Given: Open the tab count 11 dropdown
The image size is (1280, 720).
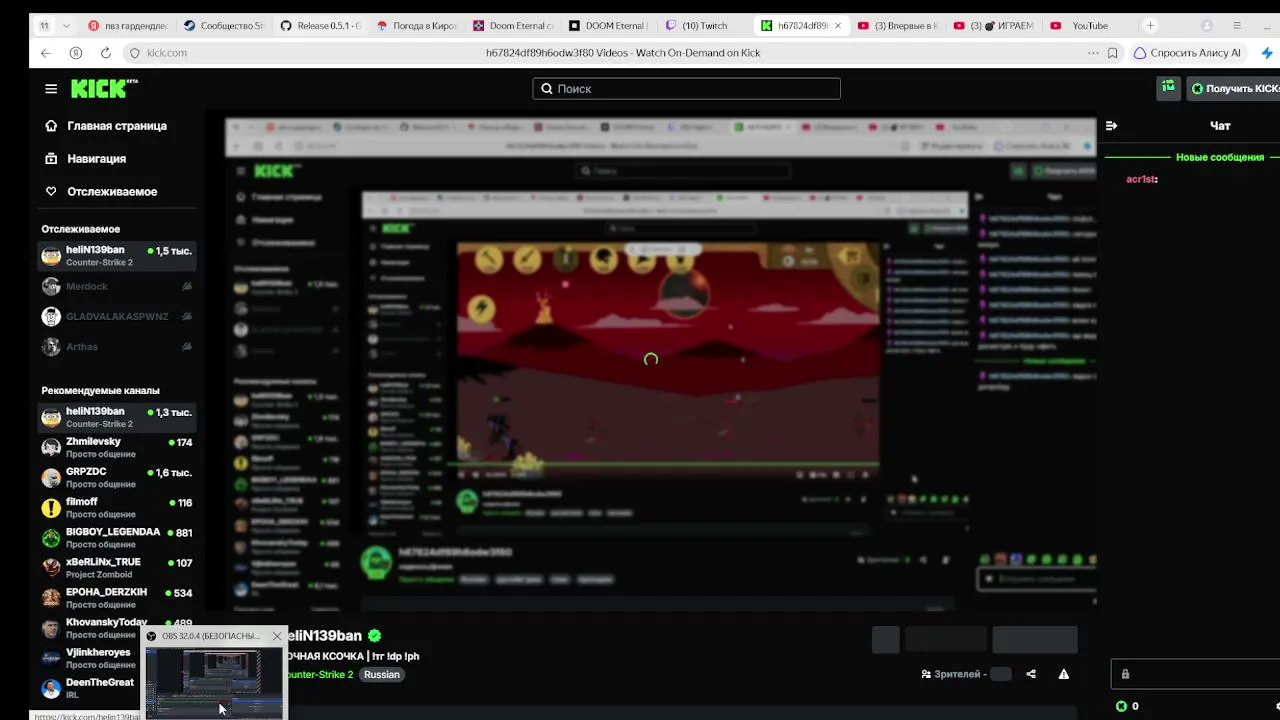Looking at the screenshot, I should pyautogui.click(x=54, y=26).
